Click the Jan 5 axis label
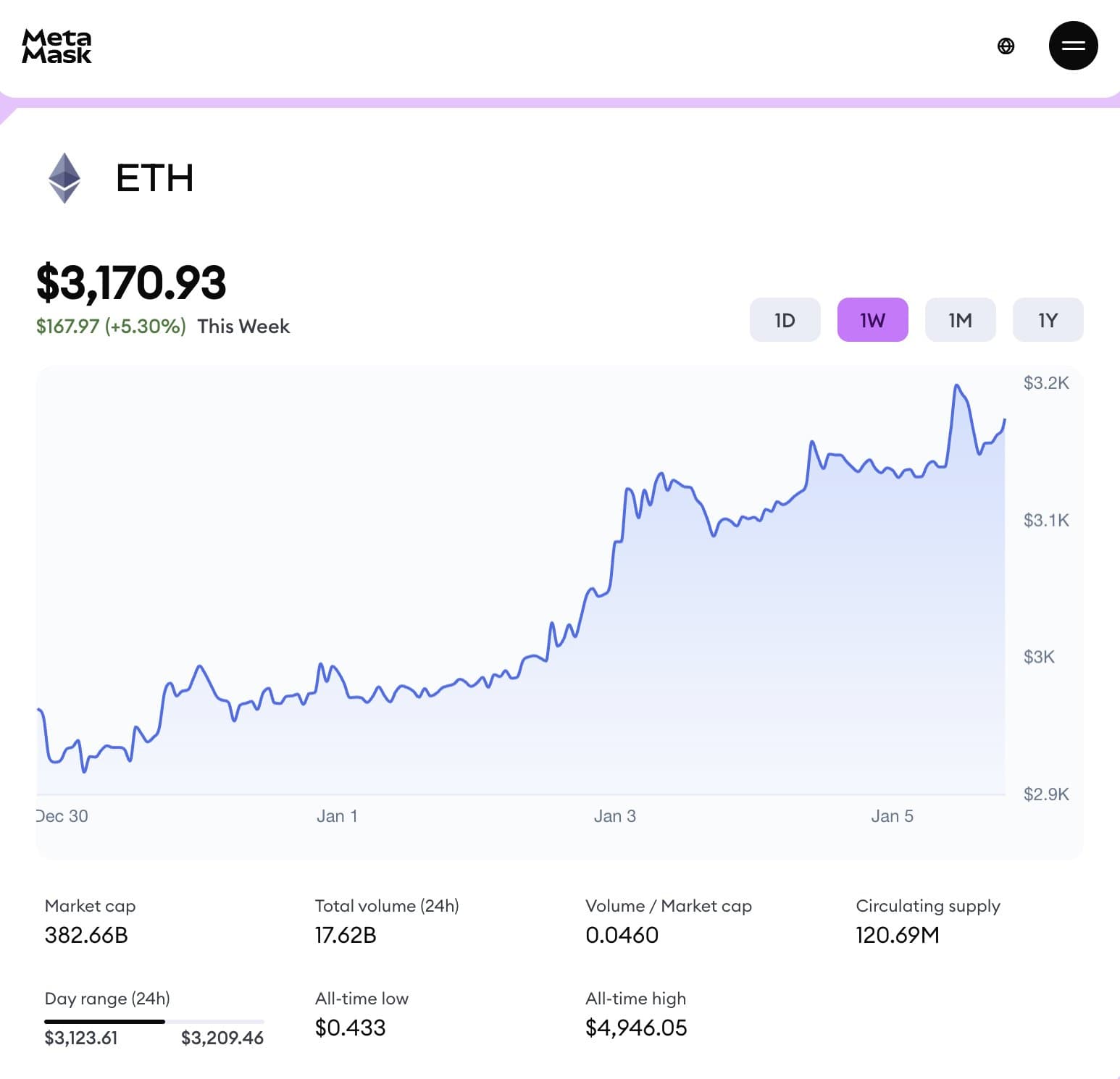Image resolution: width=1120 pixels, height=1079 pixels. tap(892, 816)
